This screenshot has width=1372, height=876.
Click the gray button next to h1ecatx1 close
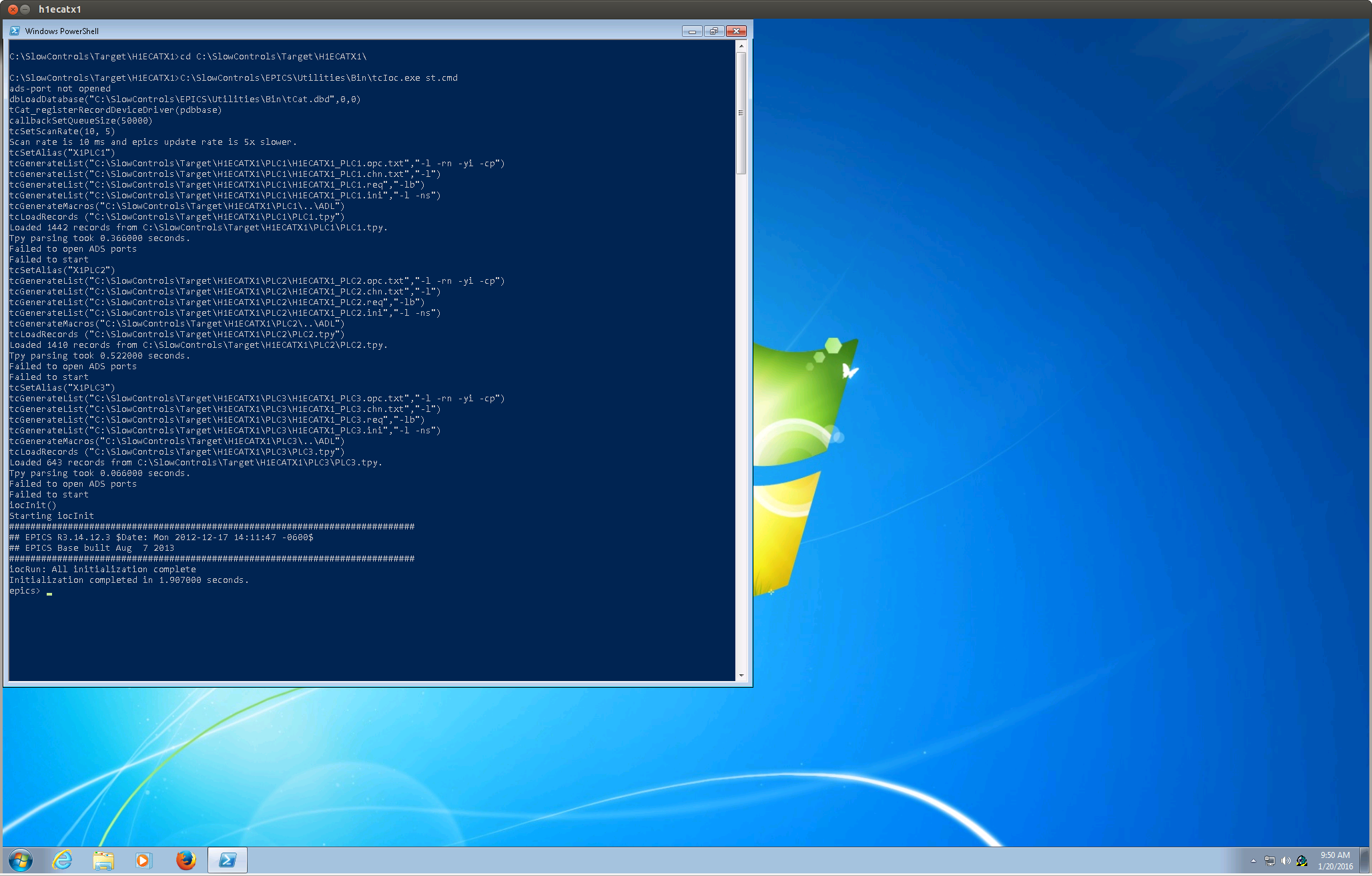(x=25, y=9)
